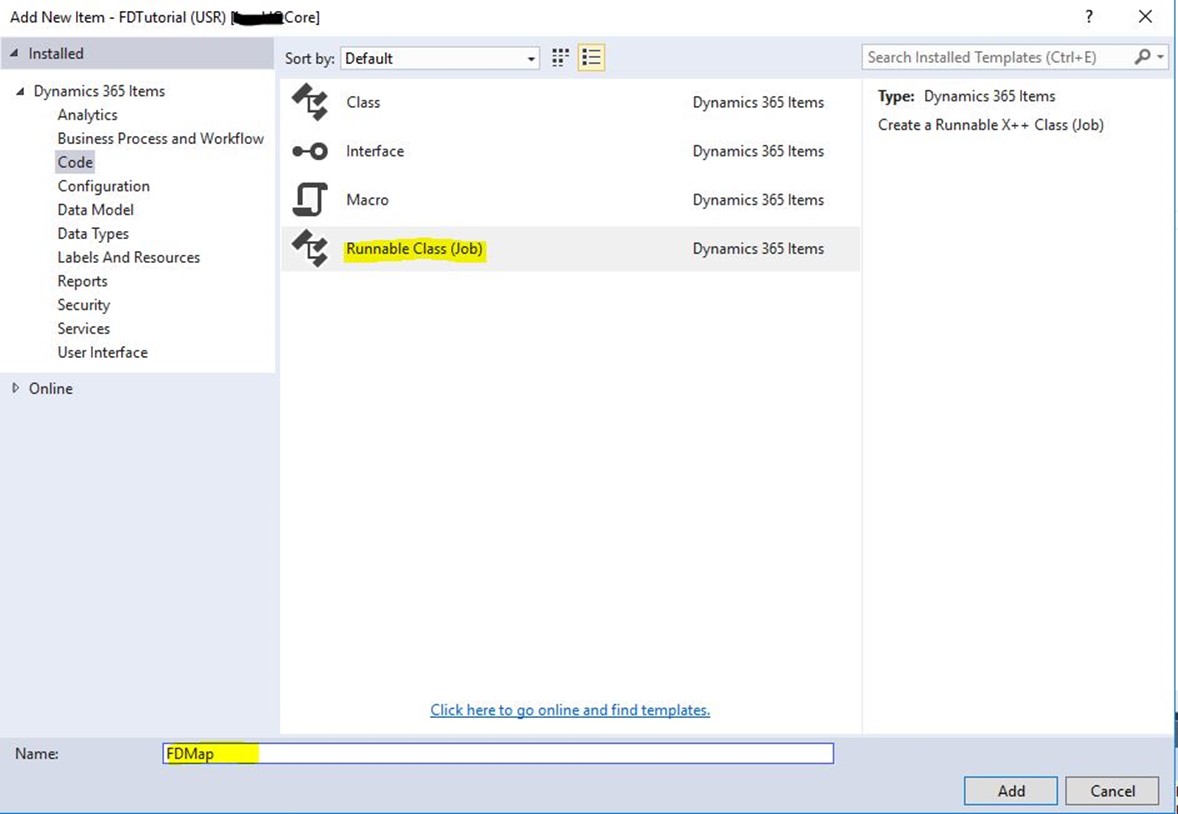Select the Data Model category
The height and width of the screenshot is (814, 1178).
tap(95, 210)
